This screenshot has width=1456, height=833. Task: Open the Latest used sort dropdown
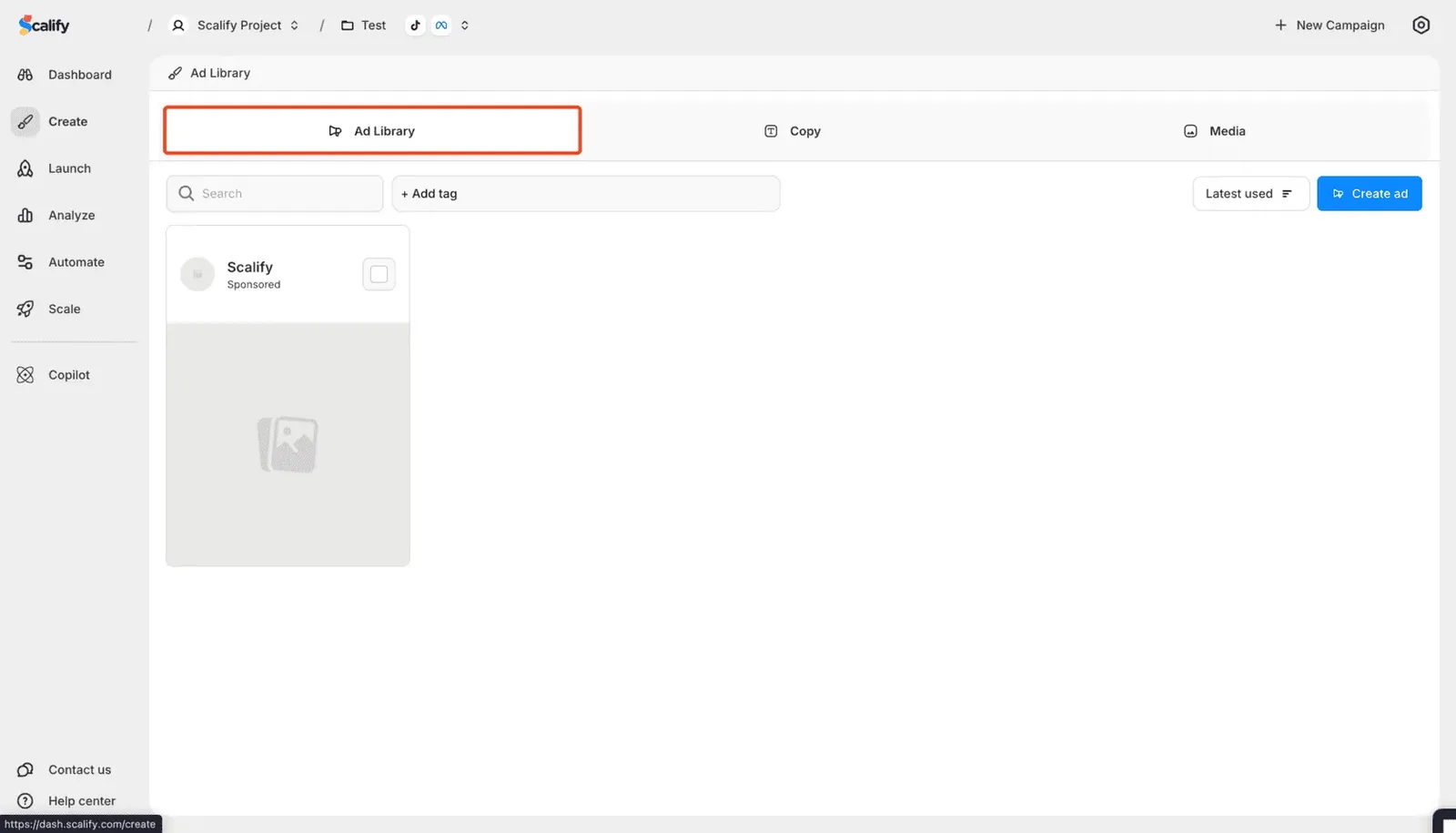[x=1249, y=193]
